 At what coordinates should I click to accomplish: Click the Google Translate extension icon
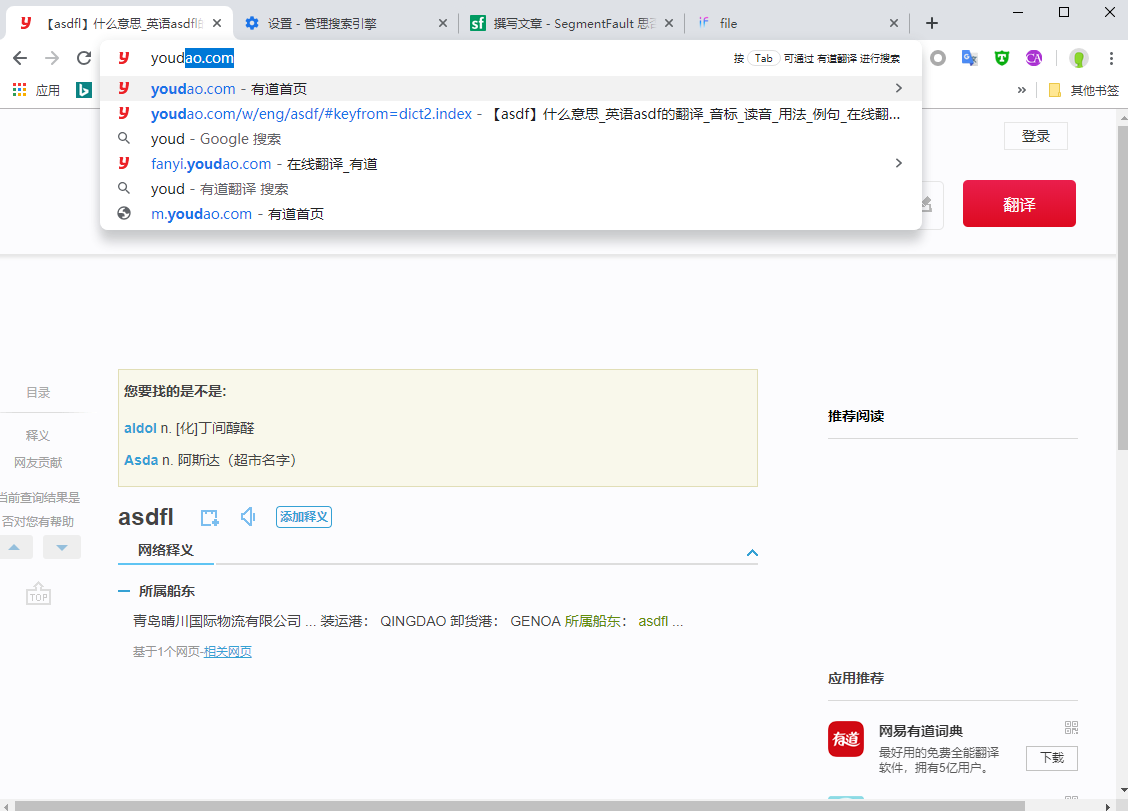(x=969, y=58)
